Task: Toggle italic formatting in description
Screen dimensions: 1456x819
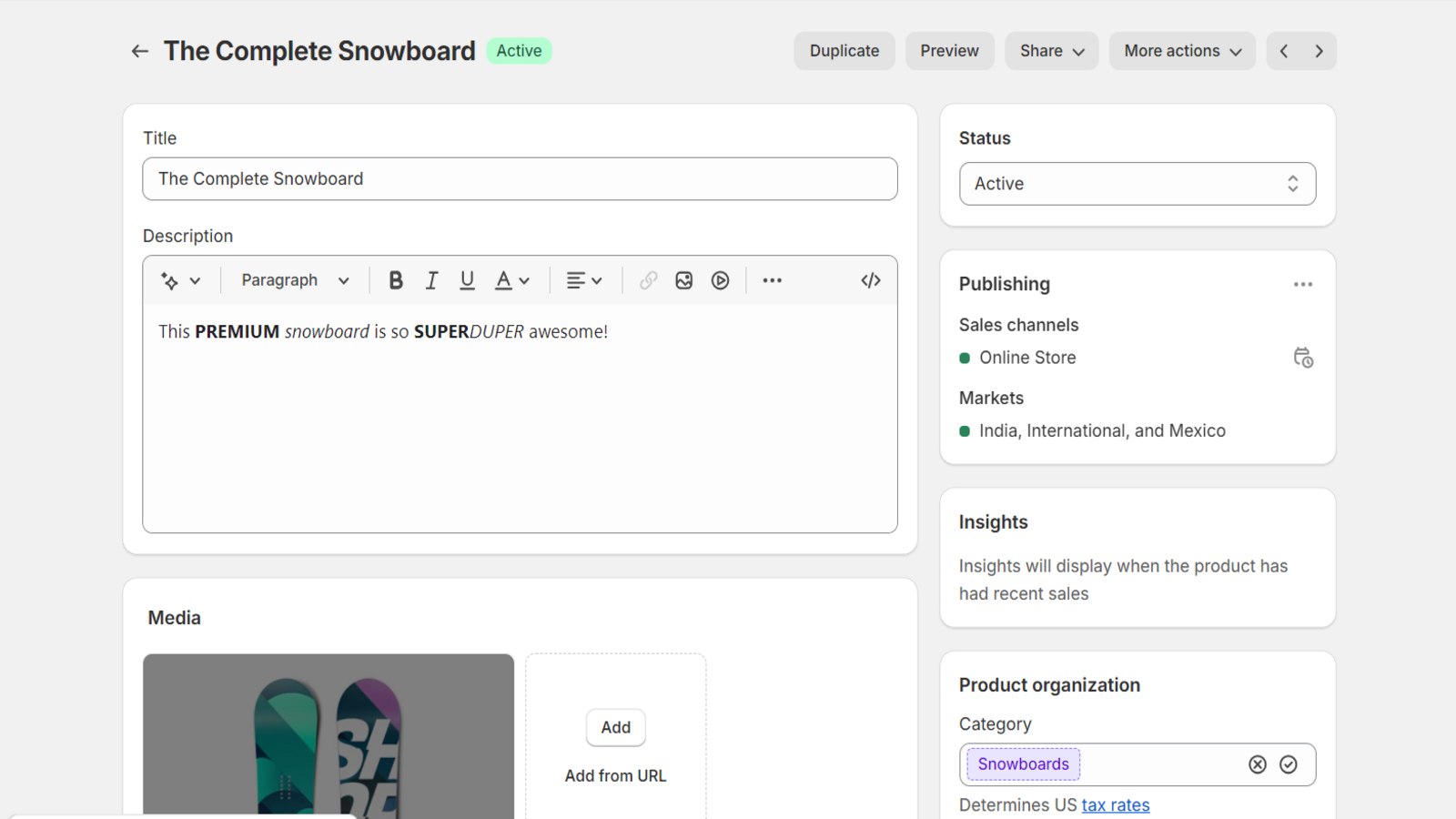Action: pyautogui.click(x=431, y=280)
